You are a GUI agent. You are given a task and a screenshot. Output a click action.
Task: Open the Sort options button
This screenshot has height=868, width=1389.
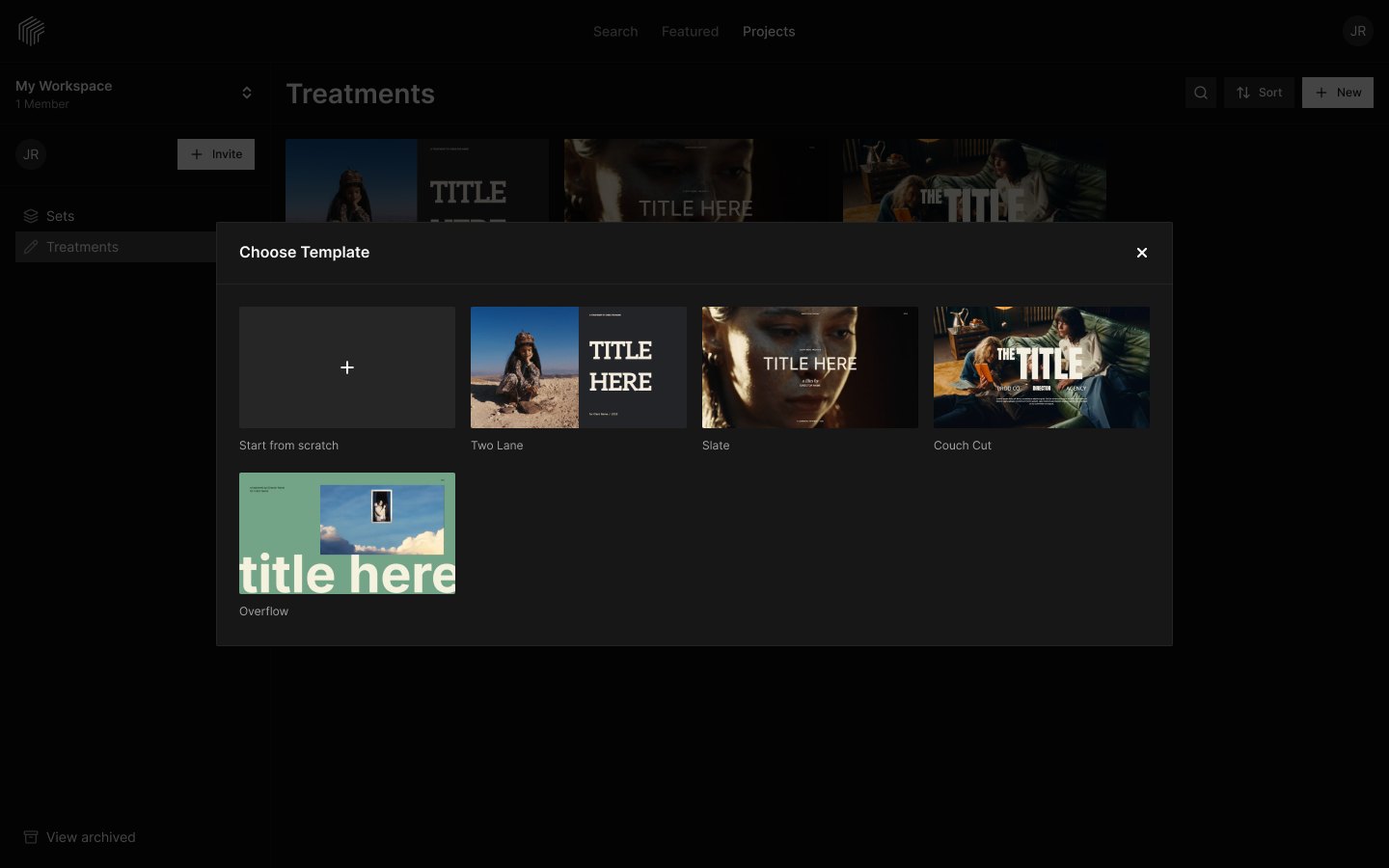[x=1260, y=93]
